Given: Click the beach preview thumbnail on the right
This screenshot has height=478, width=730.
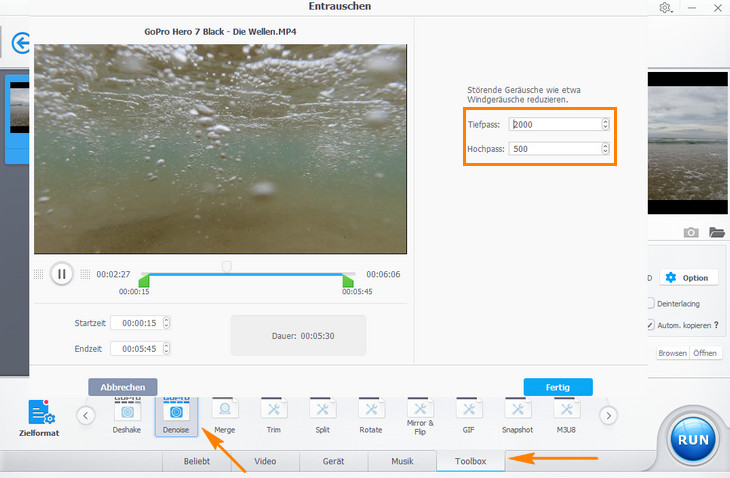Looking at the screenshot, I should (x=688, y=143).
